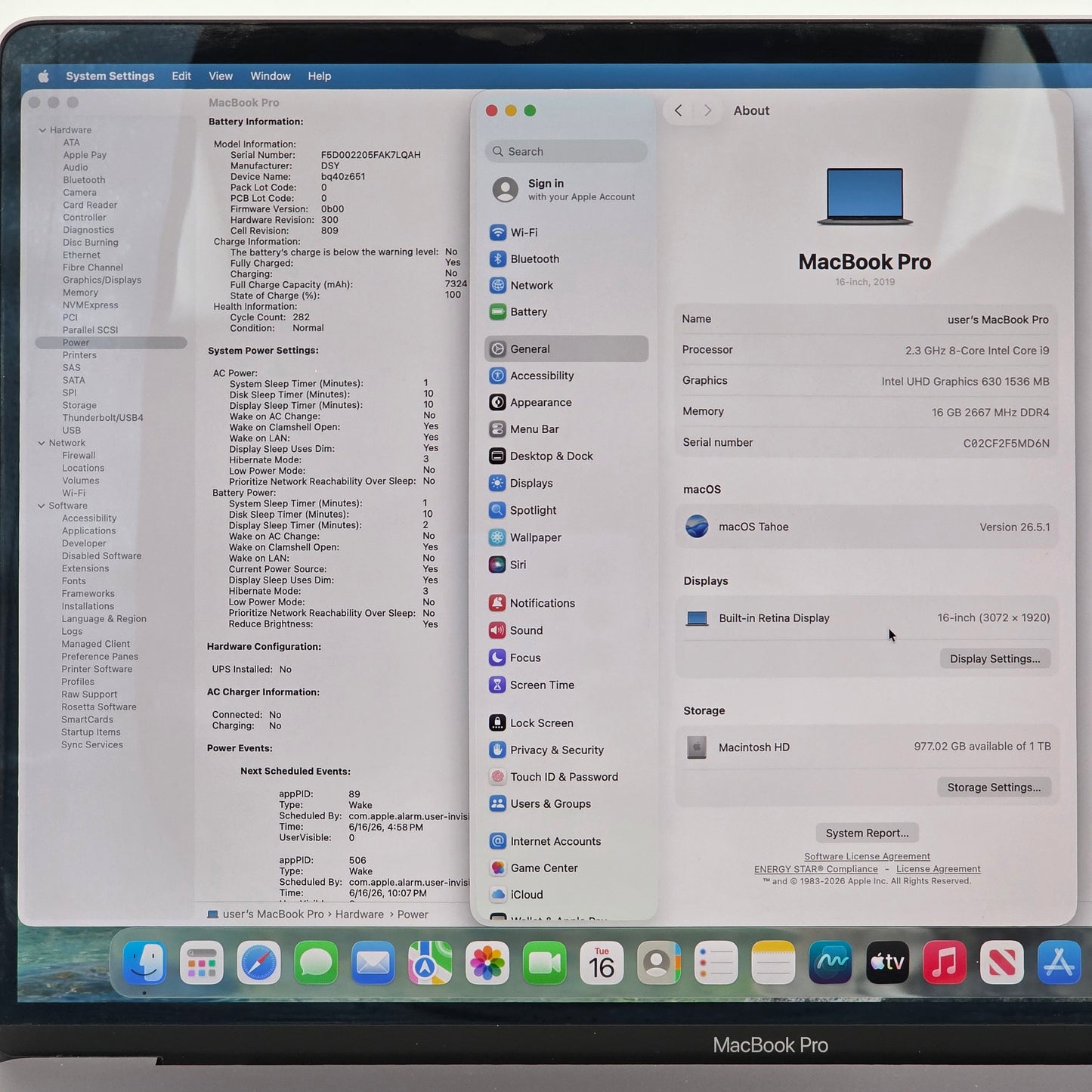This screenshot has width=1092, height=1092.
Task: Open Lock Screen settings
Action: (x=567, y=722)
